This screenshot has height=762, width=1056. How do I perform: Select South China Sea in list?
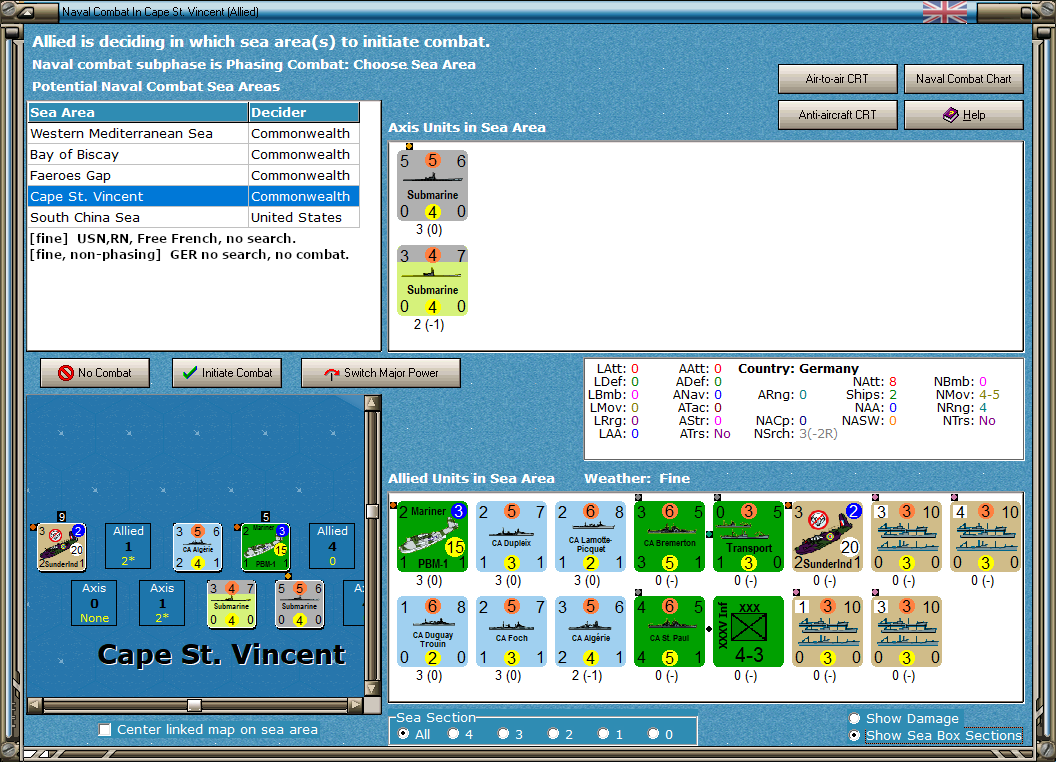(193, 217)
